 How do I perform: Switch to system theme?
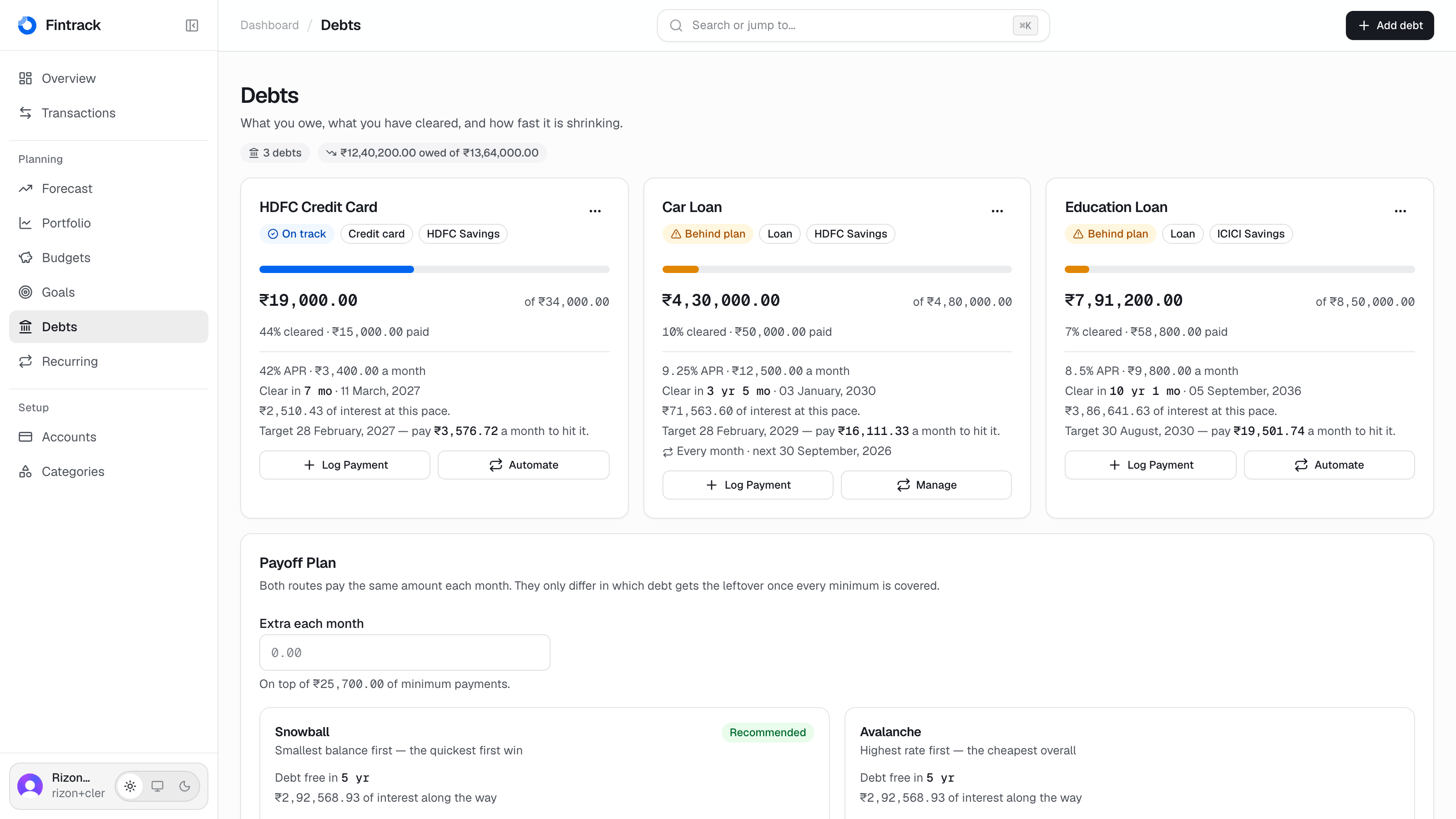click(x=157, y=786)
